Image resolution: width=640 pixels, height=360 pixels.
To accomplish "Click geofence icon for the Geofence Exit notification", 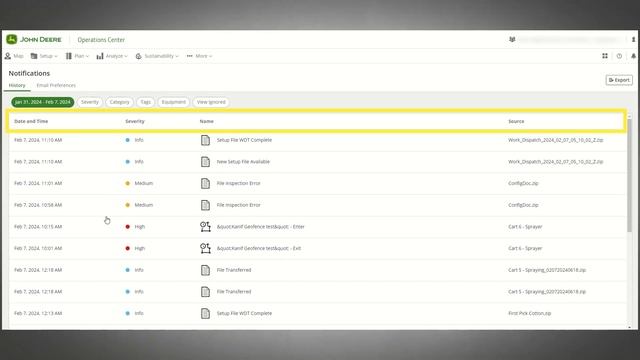I will (205, 248).
